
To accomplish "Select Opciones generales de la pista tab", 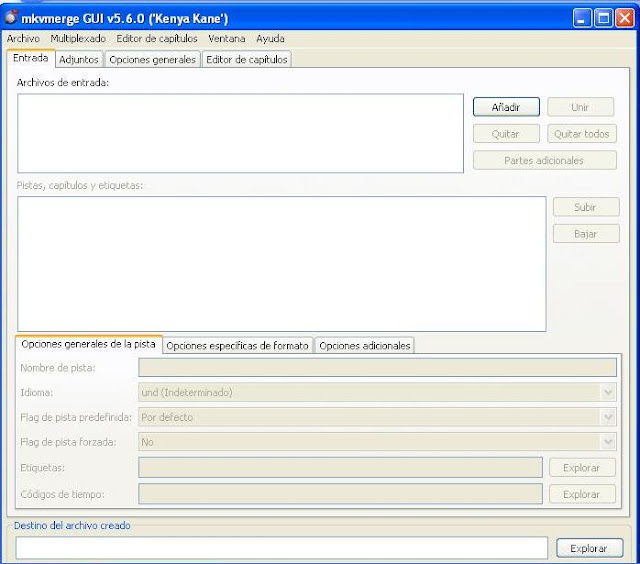I will coord(89,344).
